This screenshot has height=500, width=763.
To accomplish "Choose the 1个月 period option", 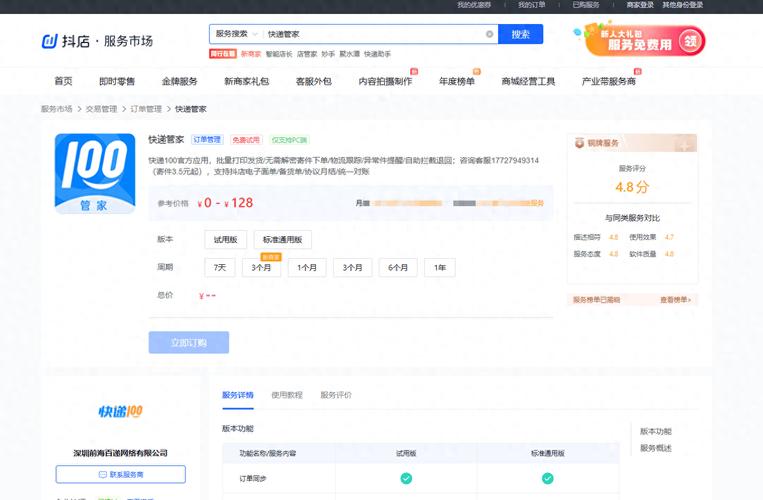I will [x=307, y=268].
